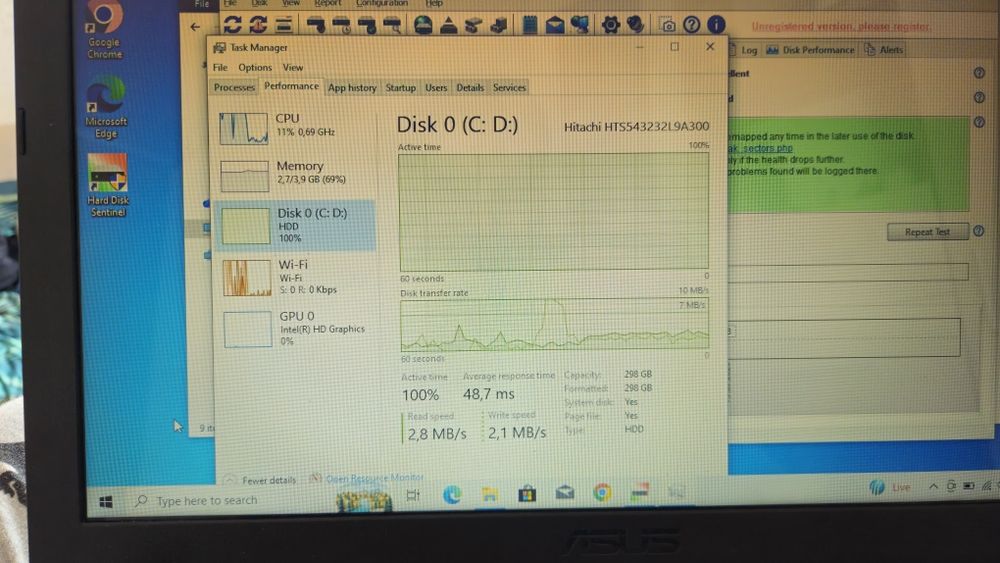The image size is (1000, 563).
Task: Expand hidden system tray icons chevron
Action: pyautogui.click(x=933, y=486)
